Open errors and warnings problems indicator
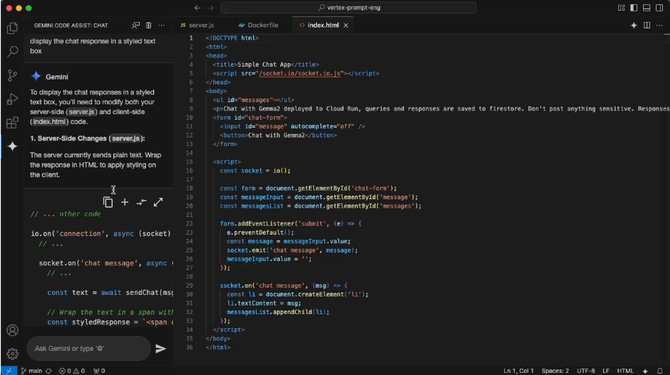The width and height of the screenshot is (670, 375). tap(72, 371)
